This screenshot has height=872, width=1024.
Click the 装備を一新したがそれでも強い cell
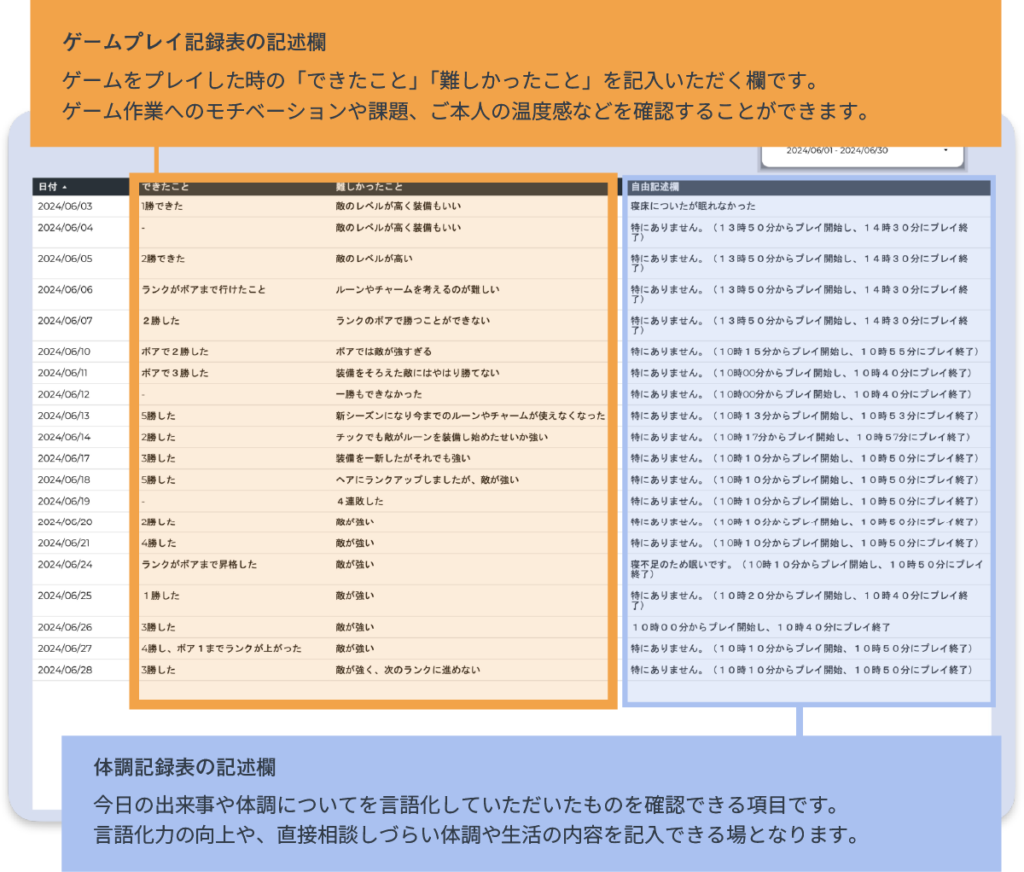coord(403,458)
